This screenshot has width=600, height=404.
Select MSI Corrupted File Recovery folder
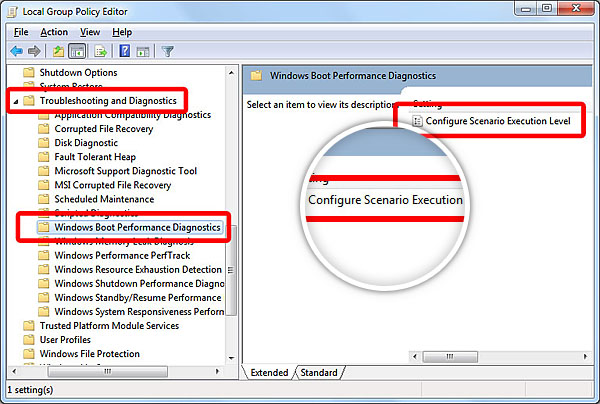point(112,185)
